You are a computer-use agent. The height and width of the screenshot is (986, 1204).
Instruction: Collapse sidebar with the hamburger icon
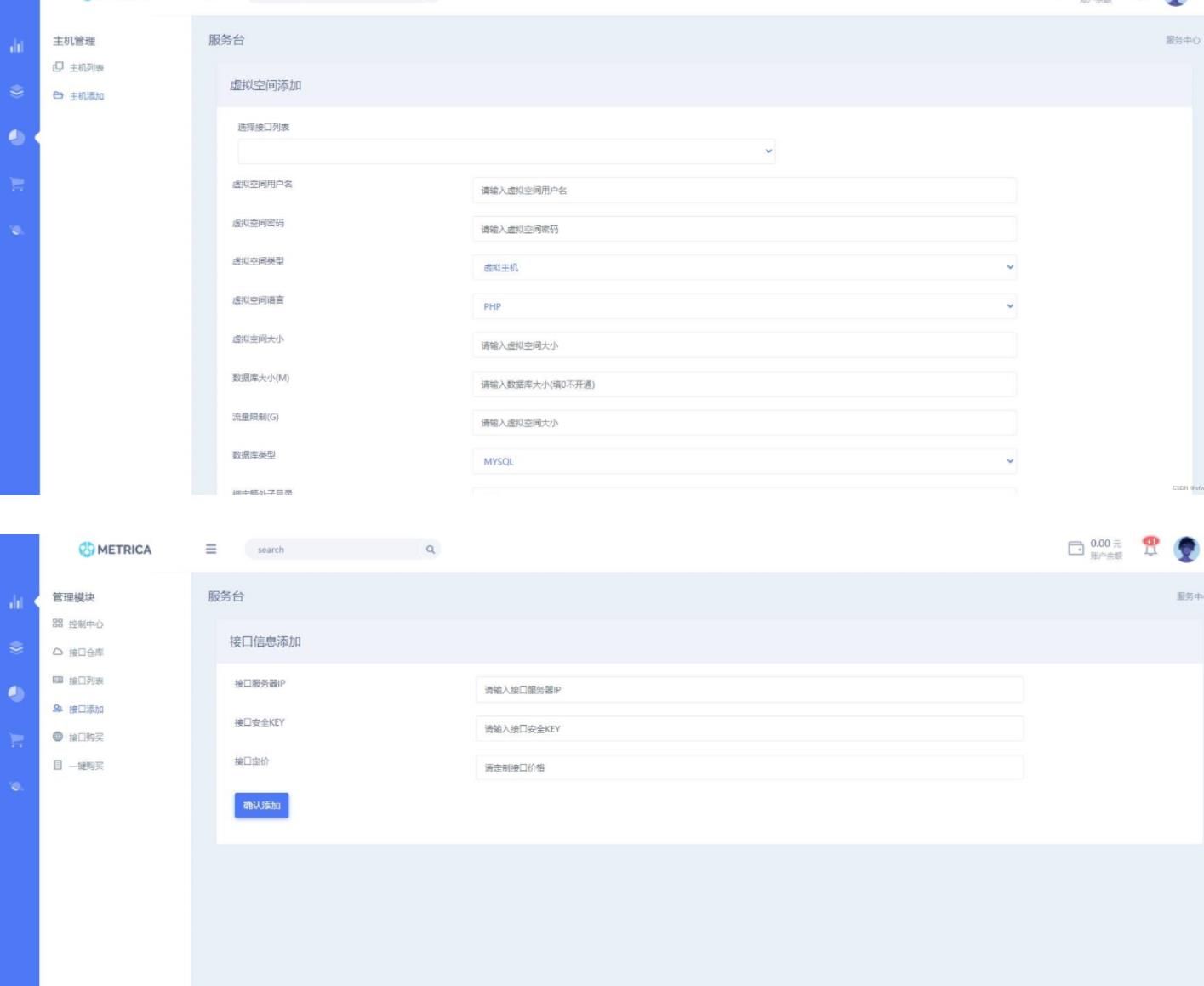210,550
